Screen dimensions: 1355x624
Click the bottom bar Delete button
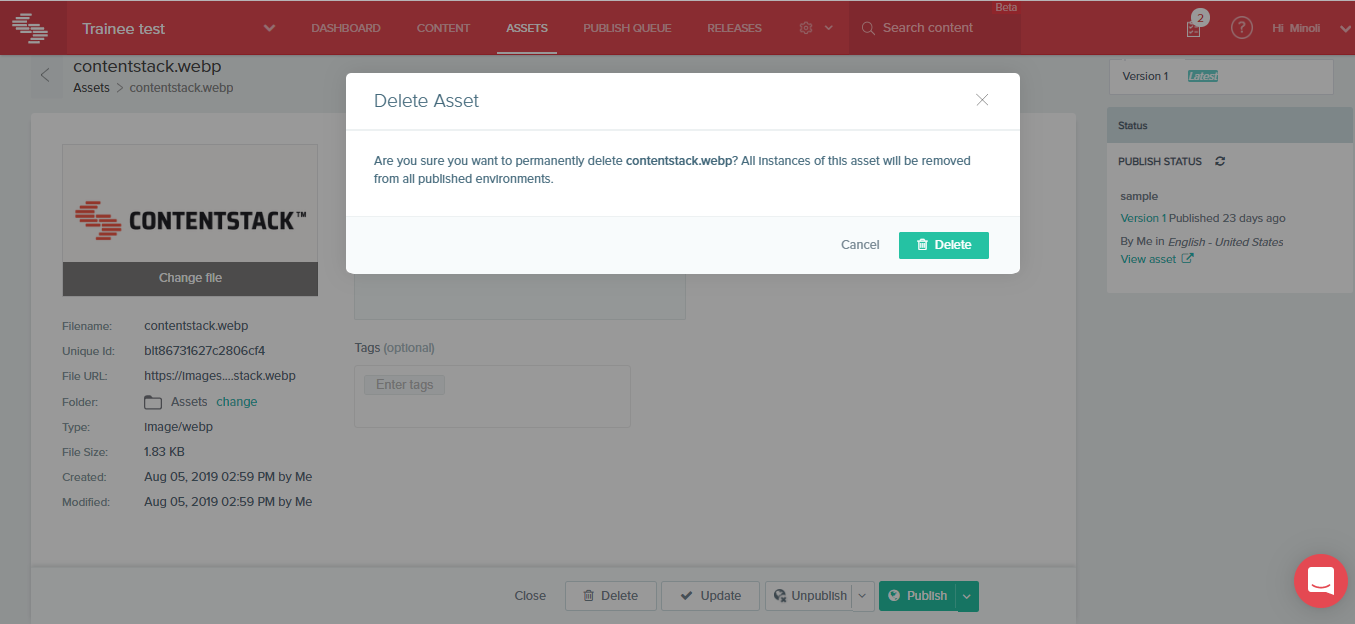[611, 596]
